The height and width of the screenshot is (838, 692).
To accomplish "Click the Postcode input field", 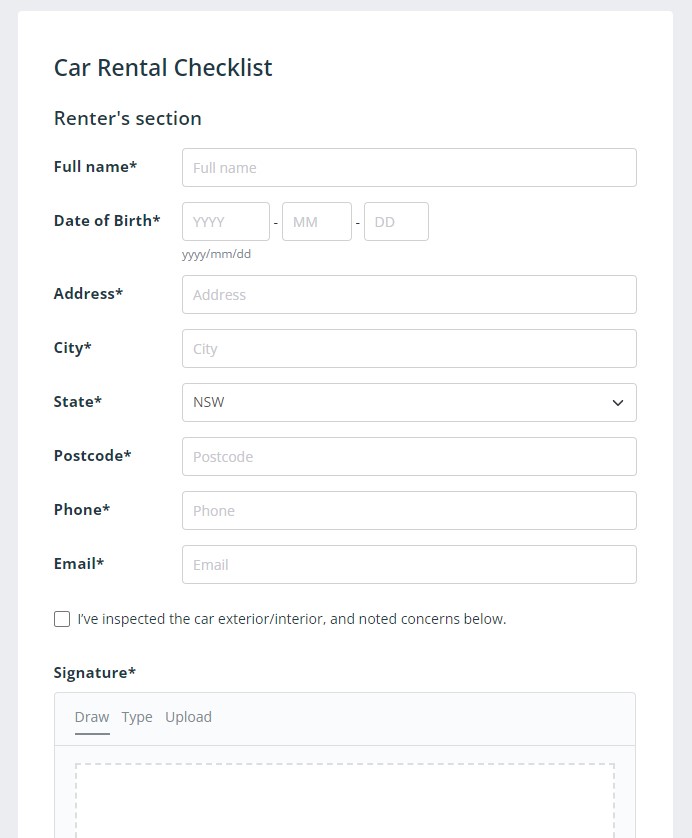I will [409, 456].
